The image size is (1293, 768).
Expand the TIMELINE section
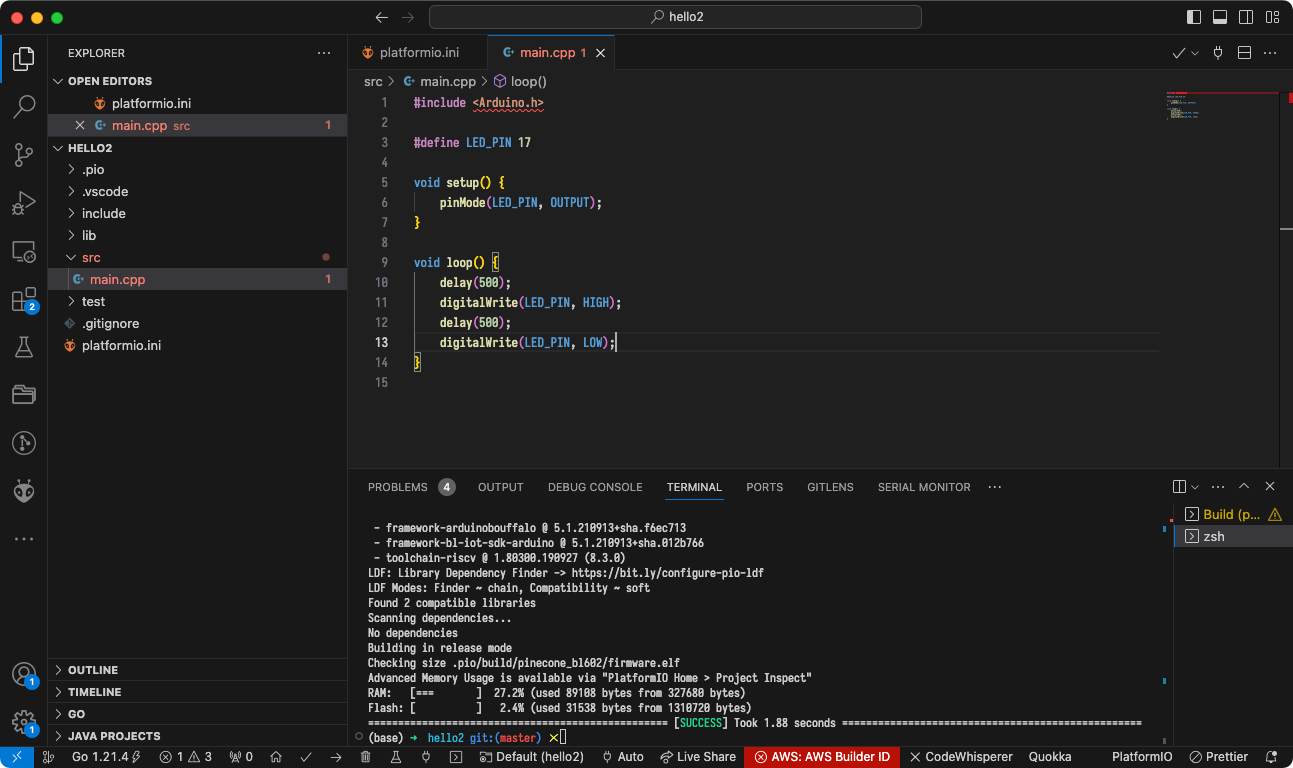pos(197,692)
